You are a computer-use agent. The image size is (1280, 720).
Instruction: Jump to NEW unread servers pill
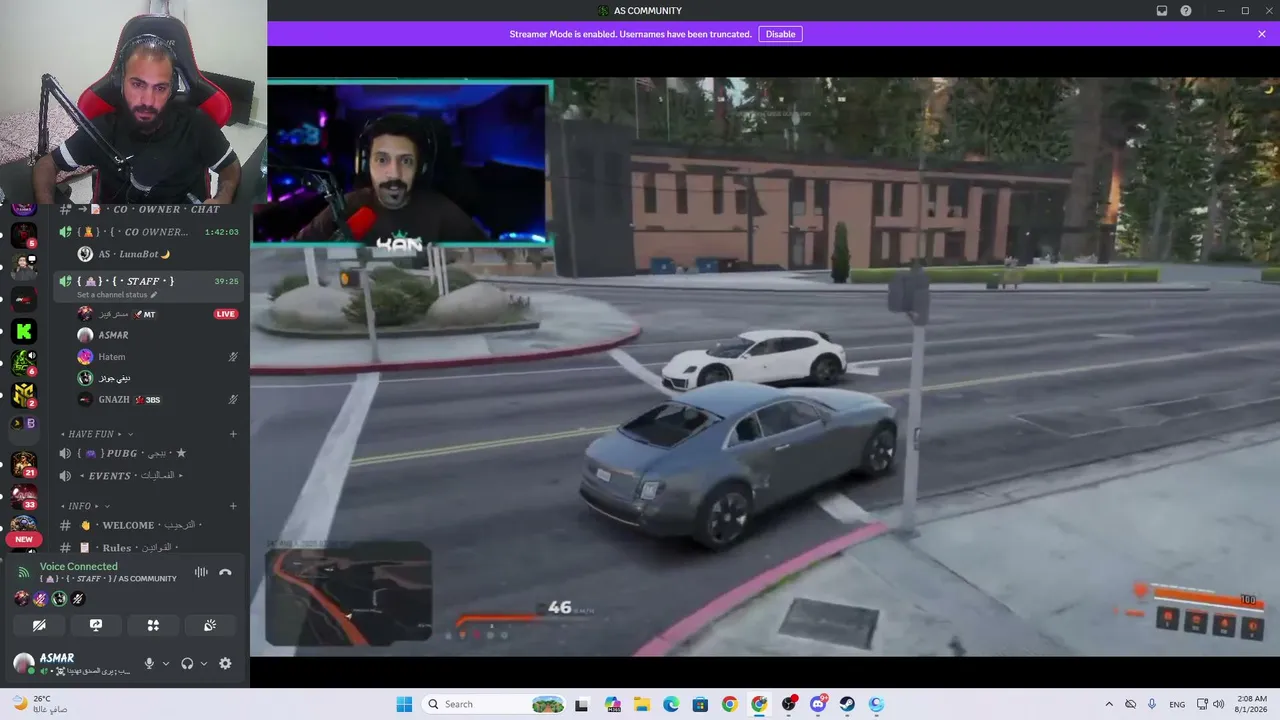point(23,539)
